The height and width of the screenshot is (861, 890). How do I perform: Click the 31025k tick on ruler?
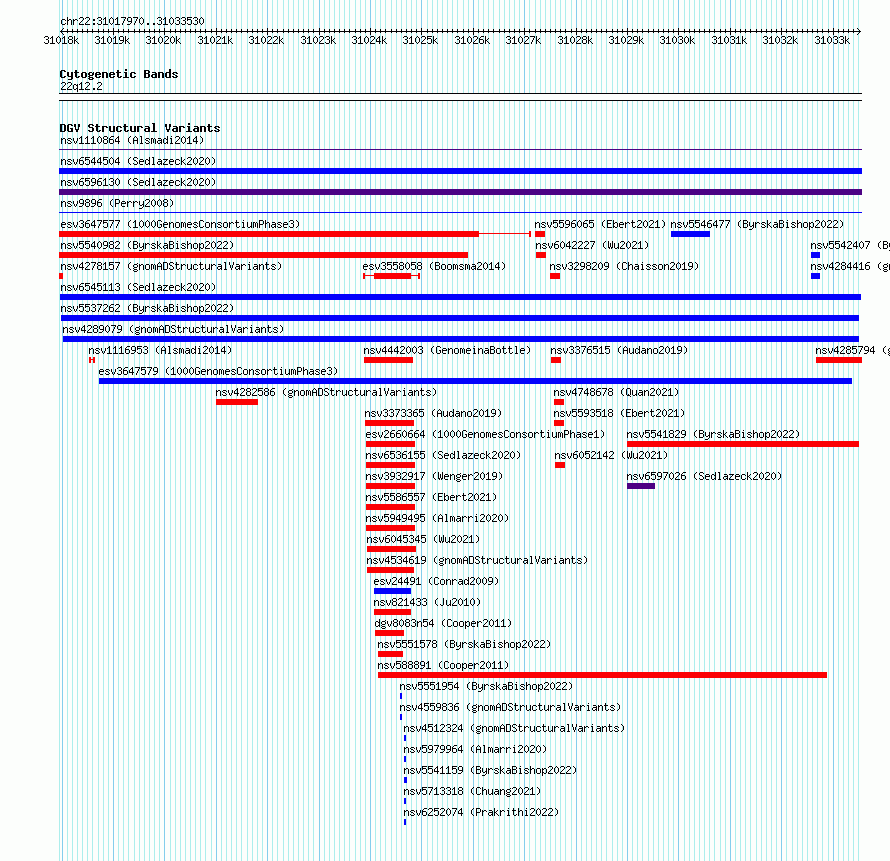click(420, 40)
